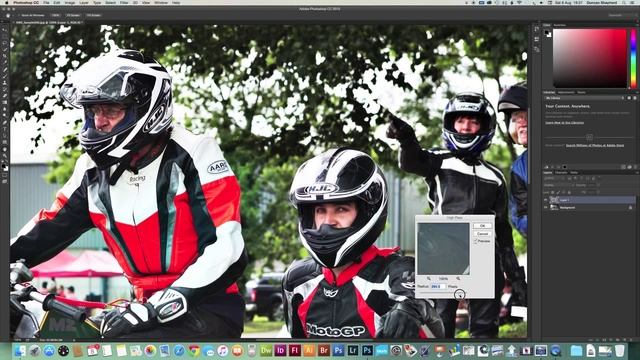Launch Bridge (Br) from the dock
Image resolution: width=640 pixels, height=360 pixels.
(x=324, y=350)
